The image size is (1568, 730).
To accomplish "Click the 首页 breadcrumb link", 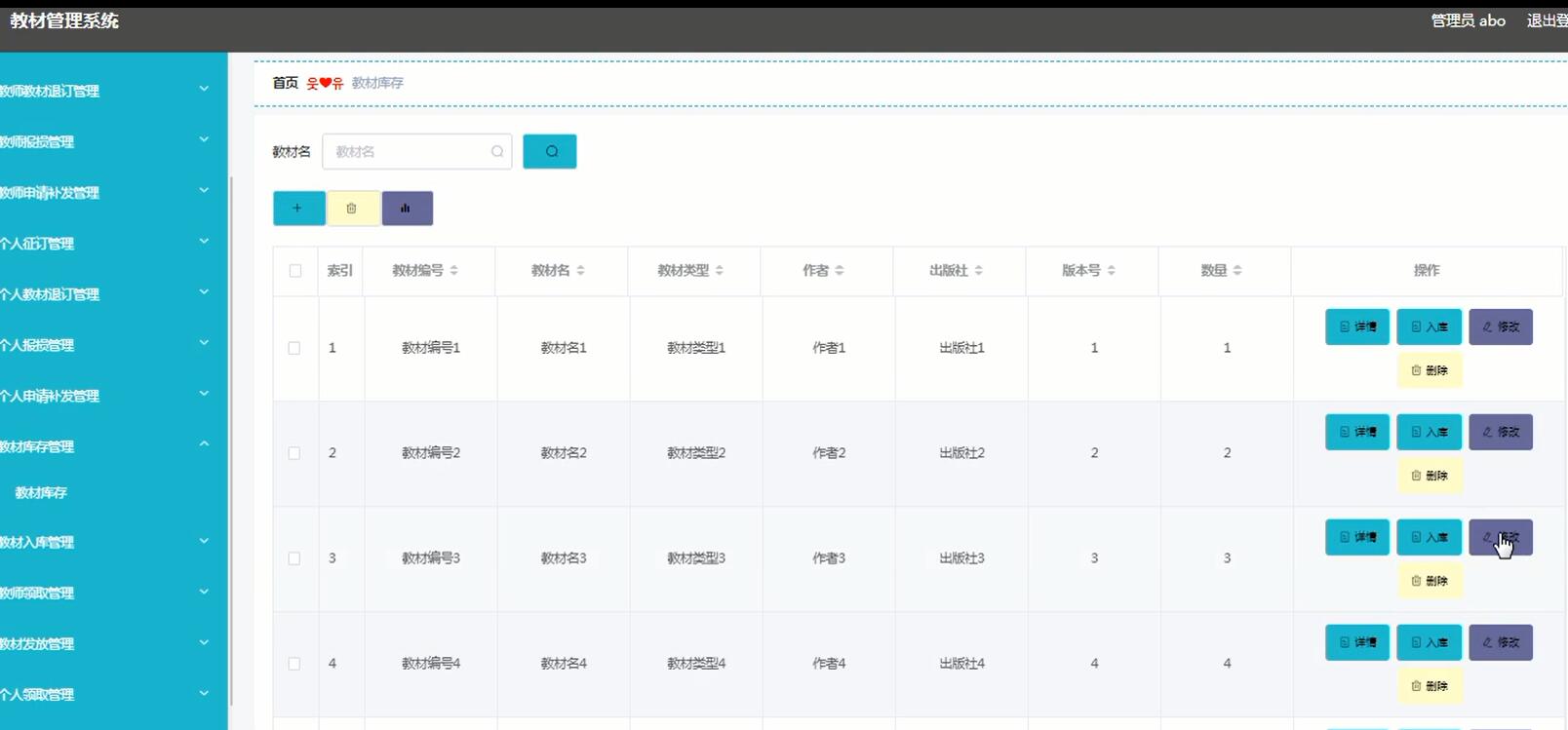I will click(285, 83).
